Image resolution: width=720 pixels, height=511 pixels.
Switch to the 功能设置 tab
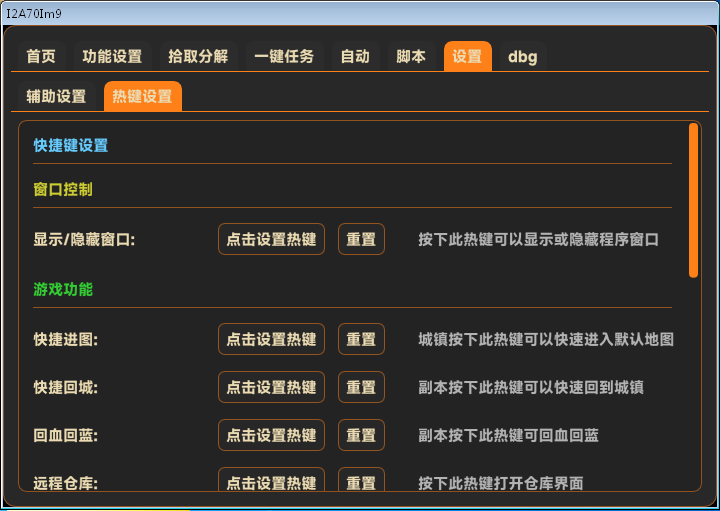[112, 57]
